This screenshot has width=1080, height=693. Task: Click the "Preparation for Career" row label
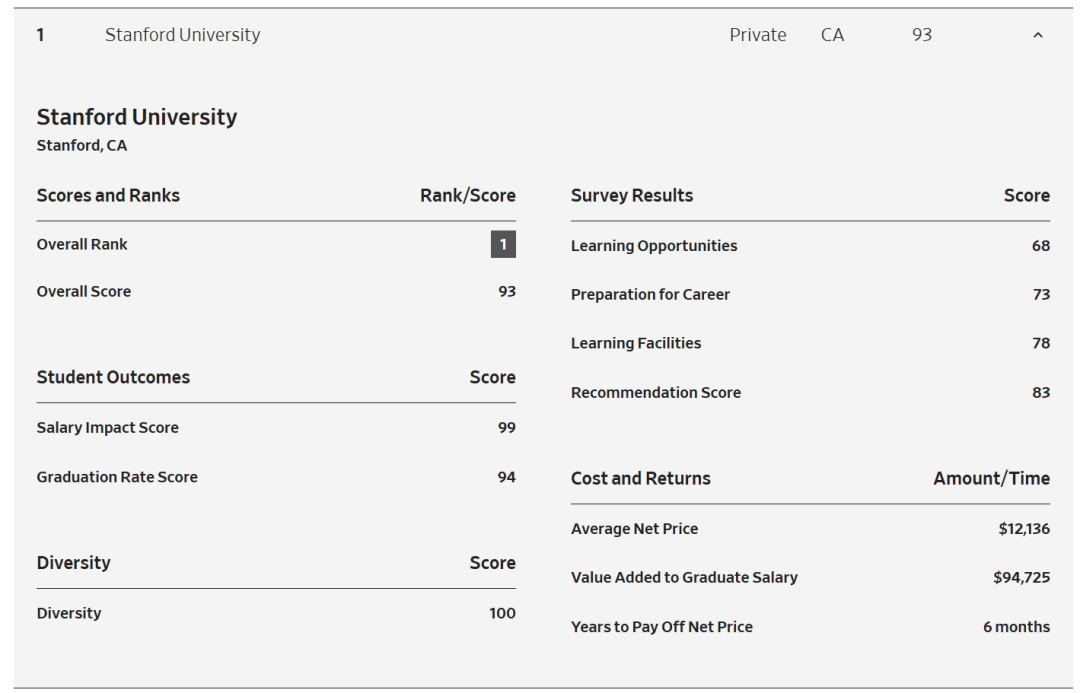point(650,295)
